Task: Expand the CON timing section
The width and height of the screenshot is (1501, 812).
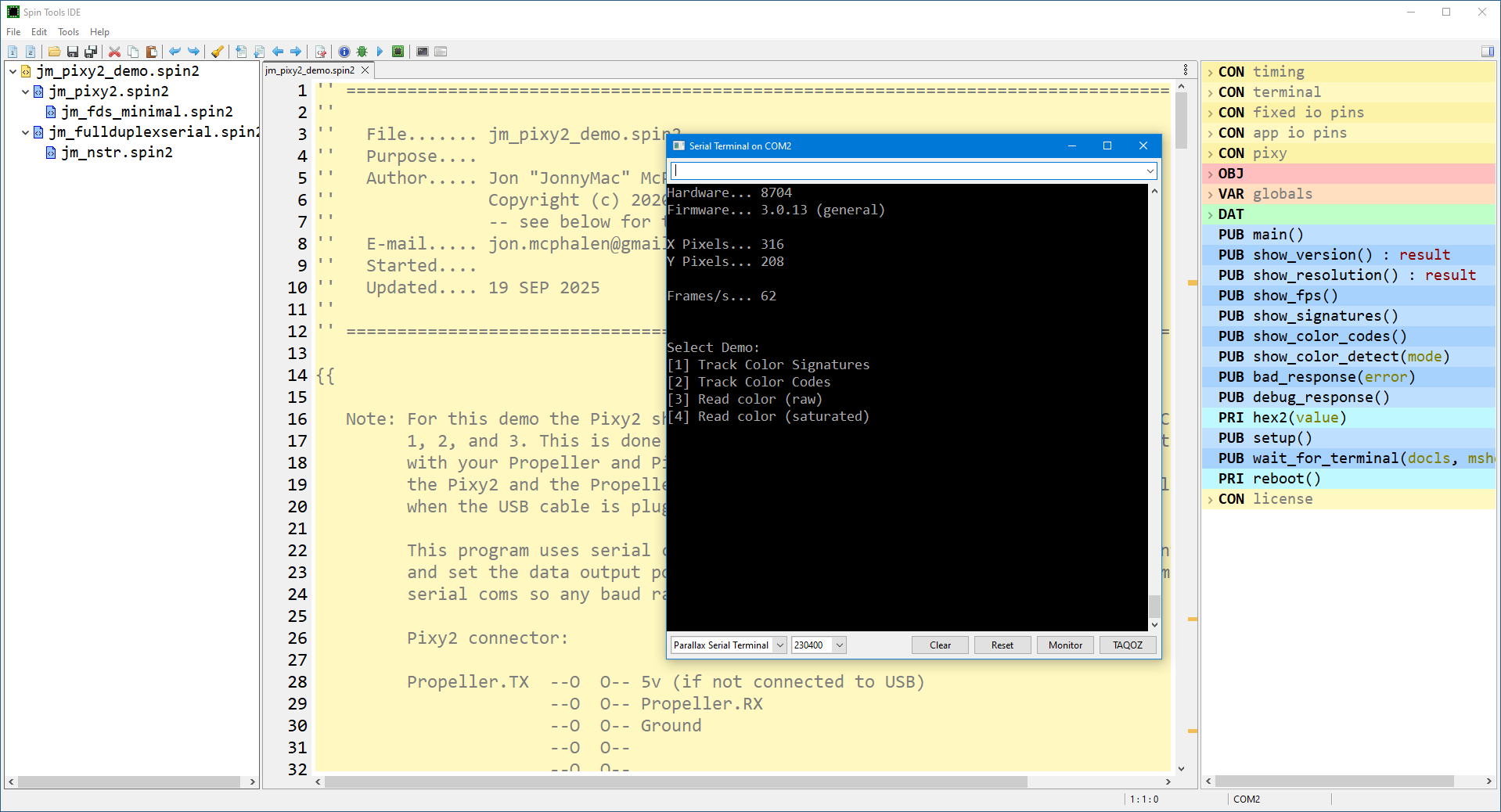Action: (x=1210, y=72)
